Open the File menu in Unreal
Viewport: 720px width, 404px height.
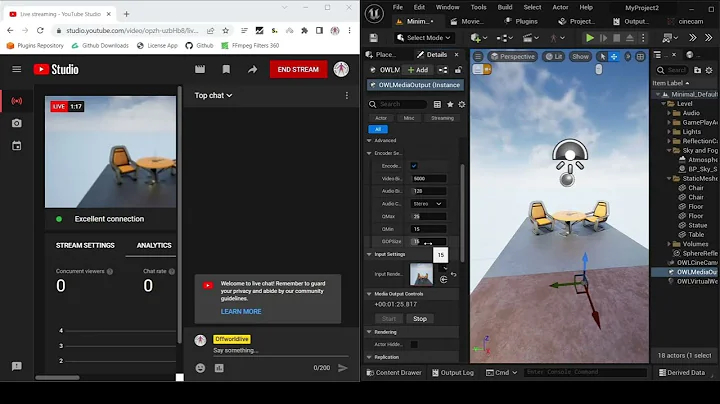398,7
